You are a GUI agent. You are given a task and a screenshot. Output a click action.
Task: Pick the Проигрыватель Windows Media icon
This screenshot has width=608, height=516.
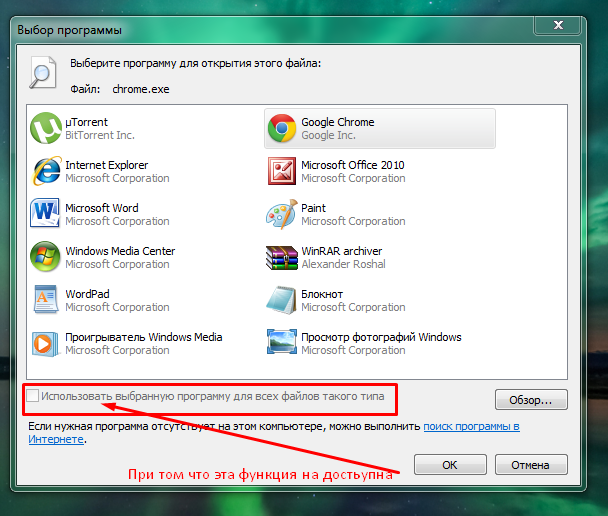45,343
